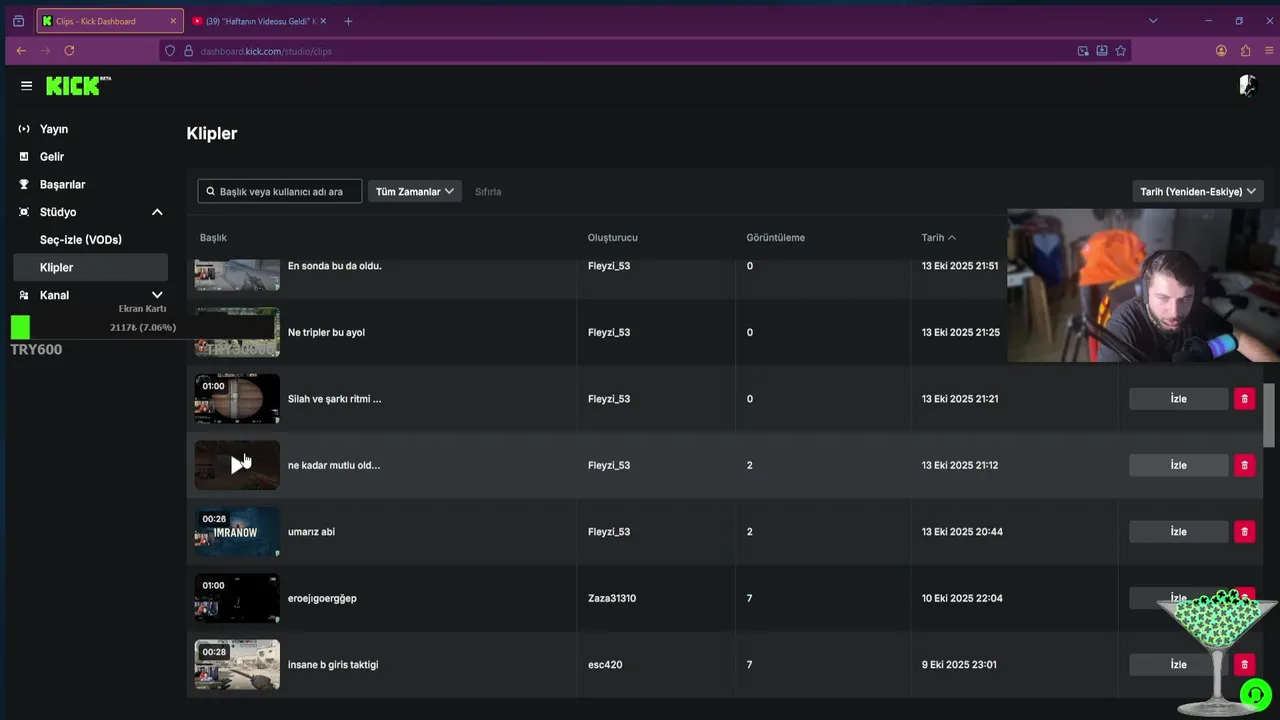
Task: Delete the 'Silah ve şarkı ritmi' clip
Action: coord(1244,399)
